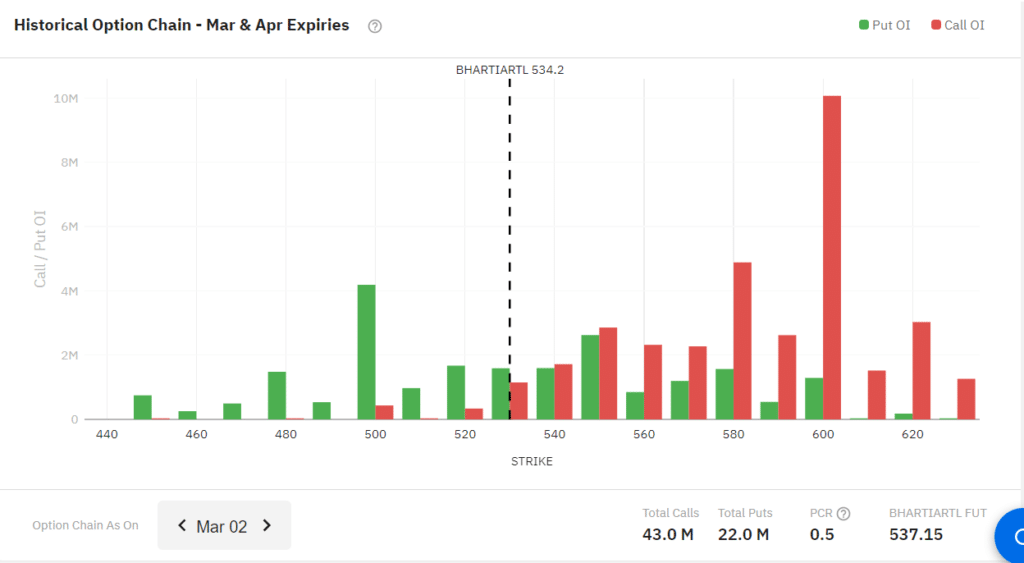This screenshot has height=563, width=1024.
Task: Click the red Call bar at strike 590
Action: pyautogui.click(x=787, y=377)
